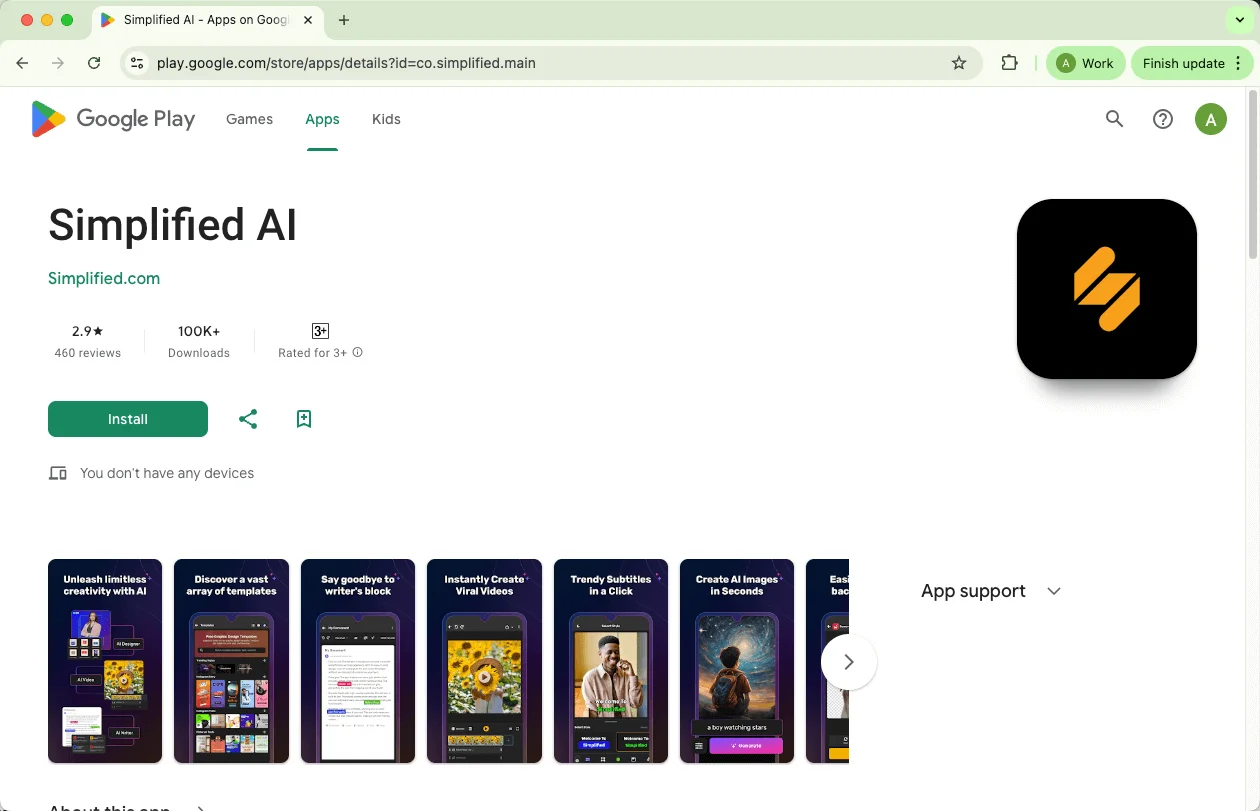Open the tab search dropdown arrow
Screen dimensions: 1260x811
[1239, 20]
